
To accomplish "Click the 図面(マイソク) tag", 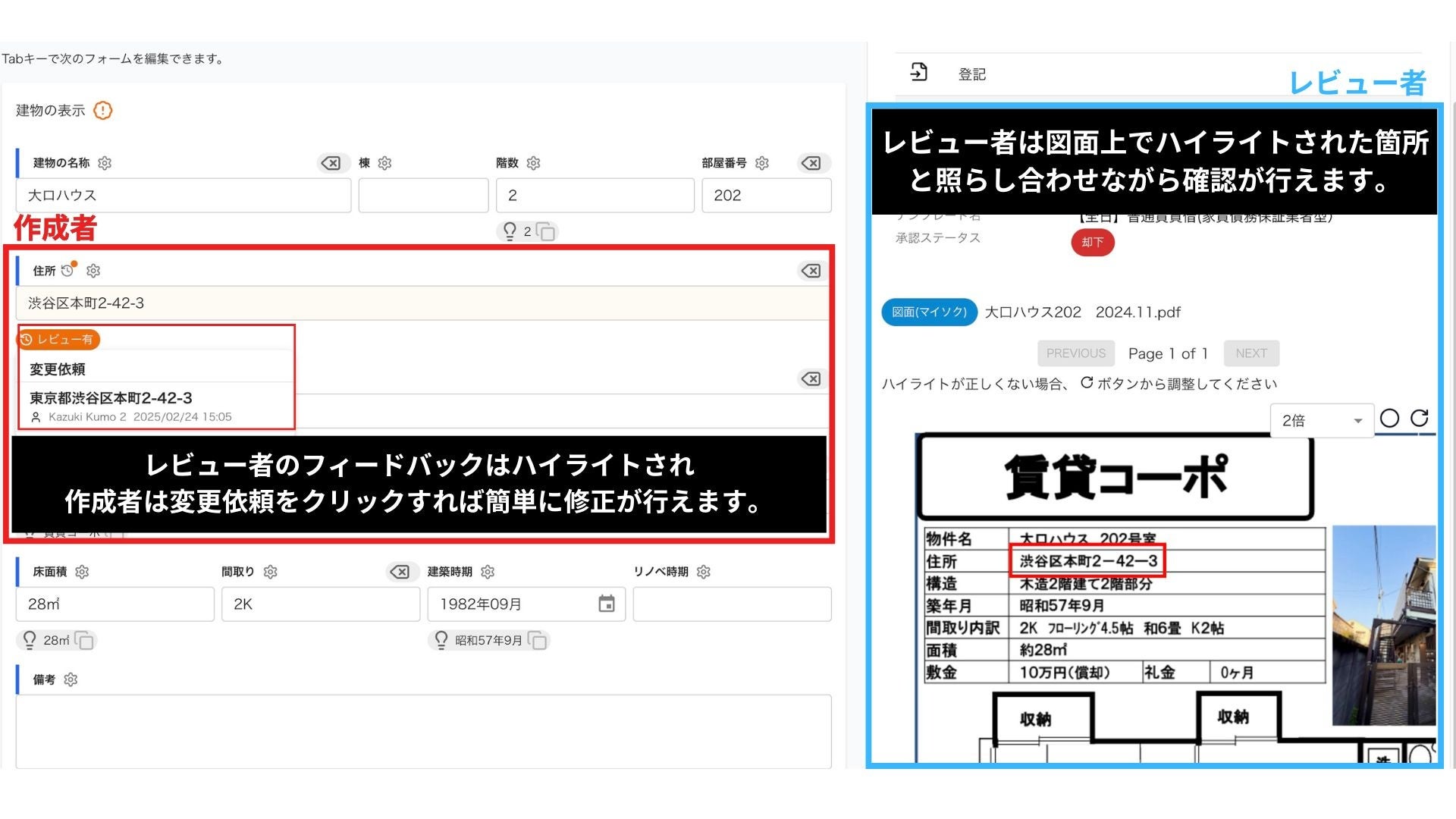I will (929, 312).
